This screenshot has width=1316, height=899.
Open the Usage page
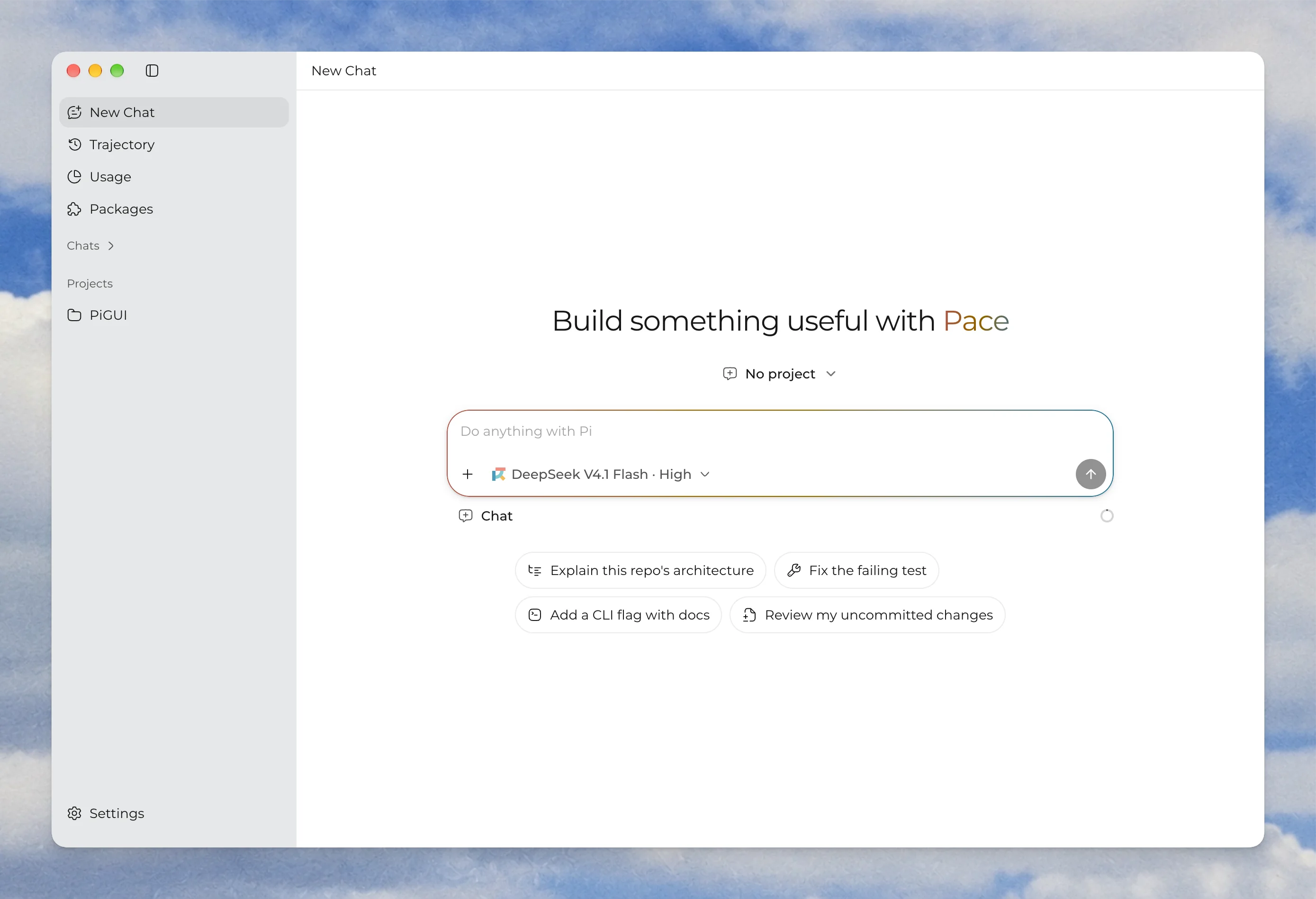174,177
